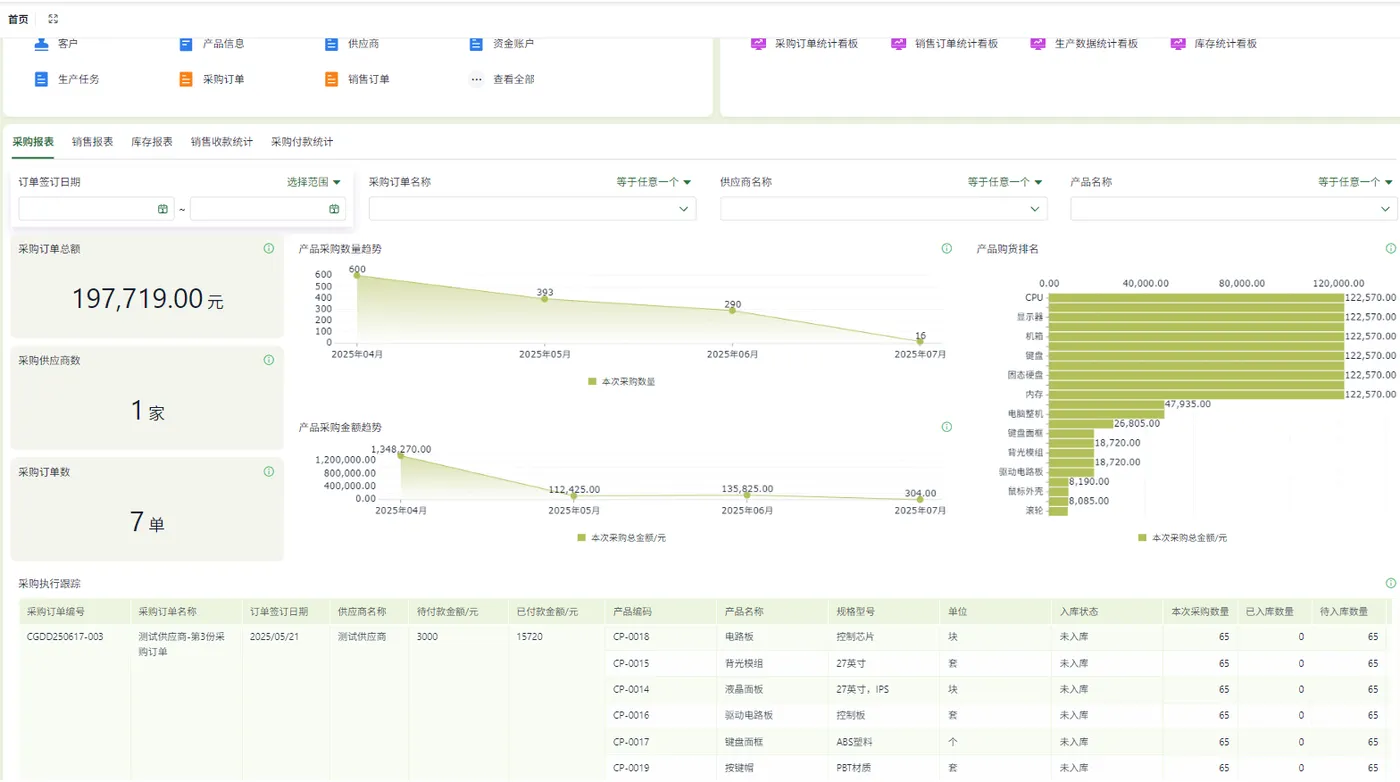Viewport: 1400px width, 782px height.
Task: Open the 资金账户 link
Action: 513,43
